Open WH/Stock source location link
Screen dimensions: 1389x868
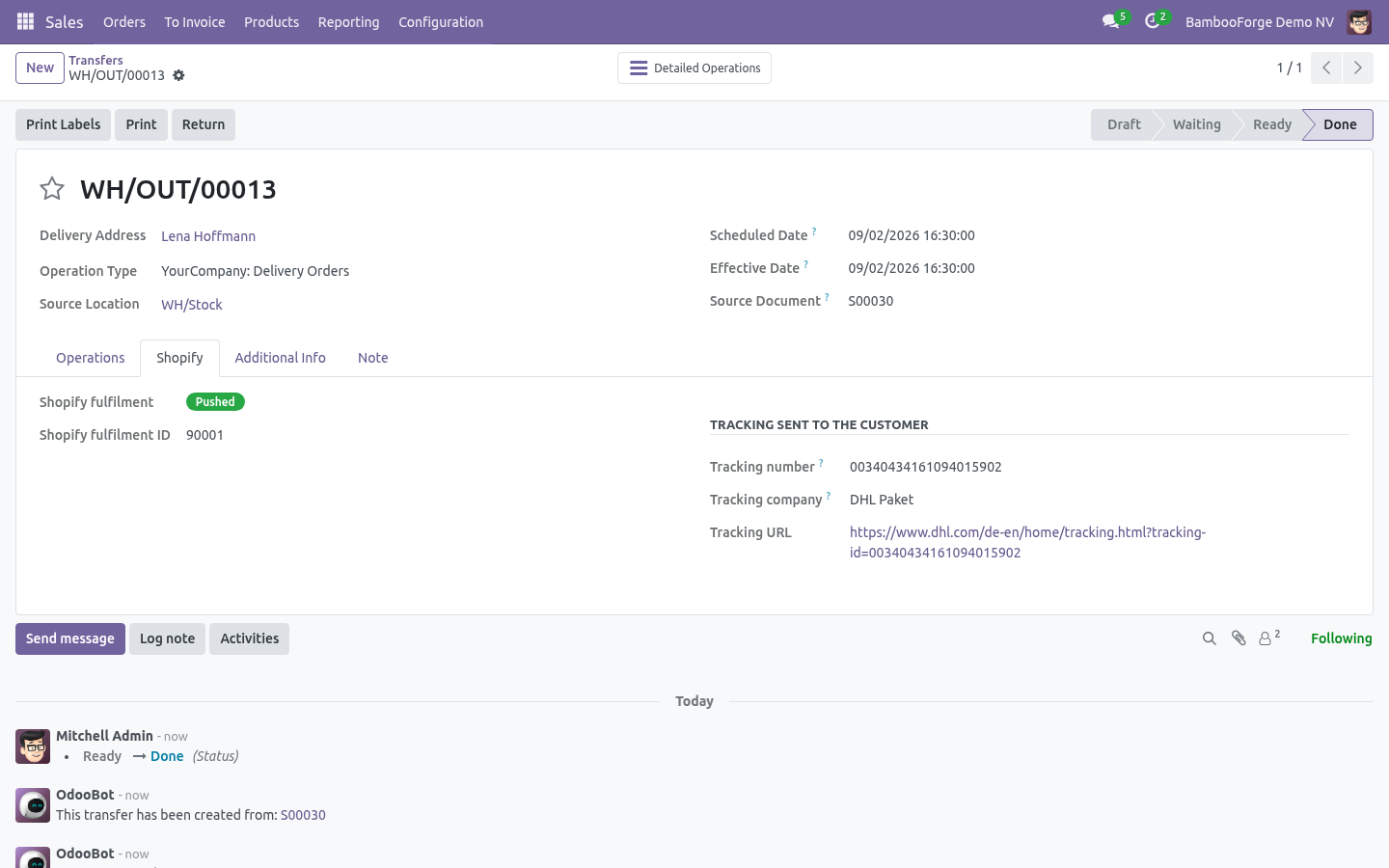[x=191, y=305]
